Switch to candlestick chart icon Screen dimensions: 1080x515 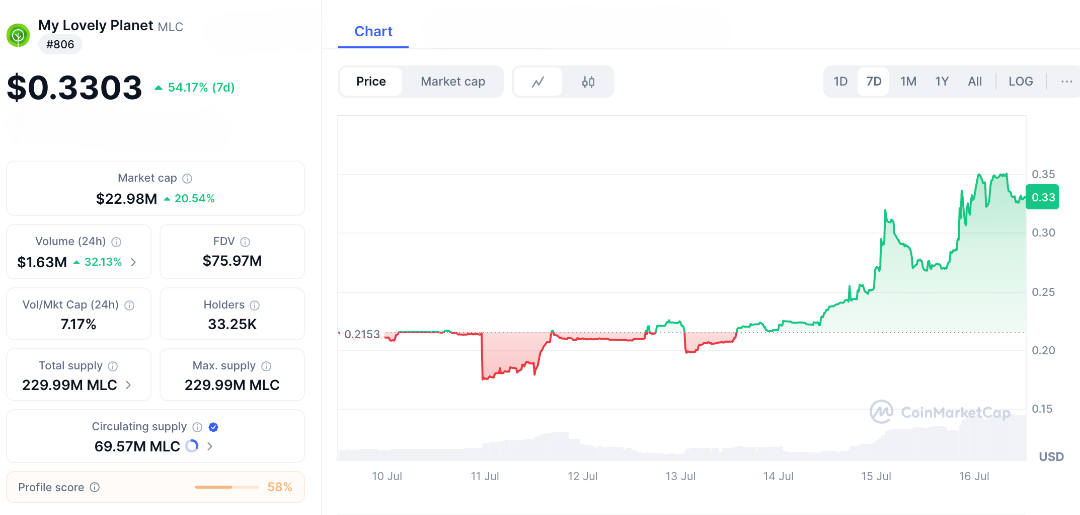588,82
